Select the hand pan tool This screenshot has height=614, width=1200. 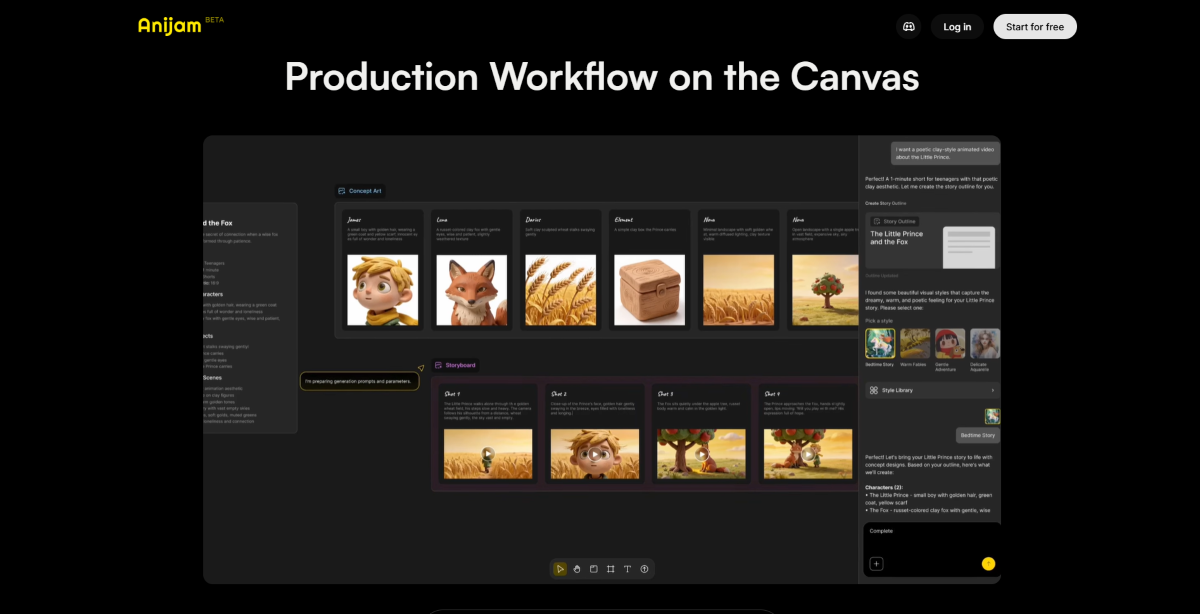coord(577,569)
